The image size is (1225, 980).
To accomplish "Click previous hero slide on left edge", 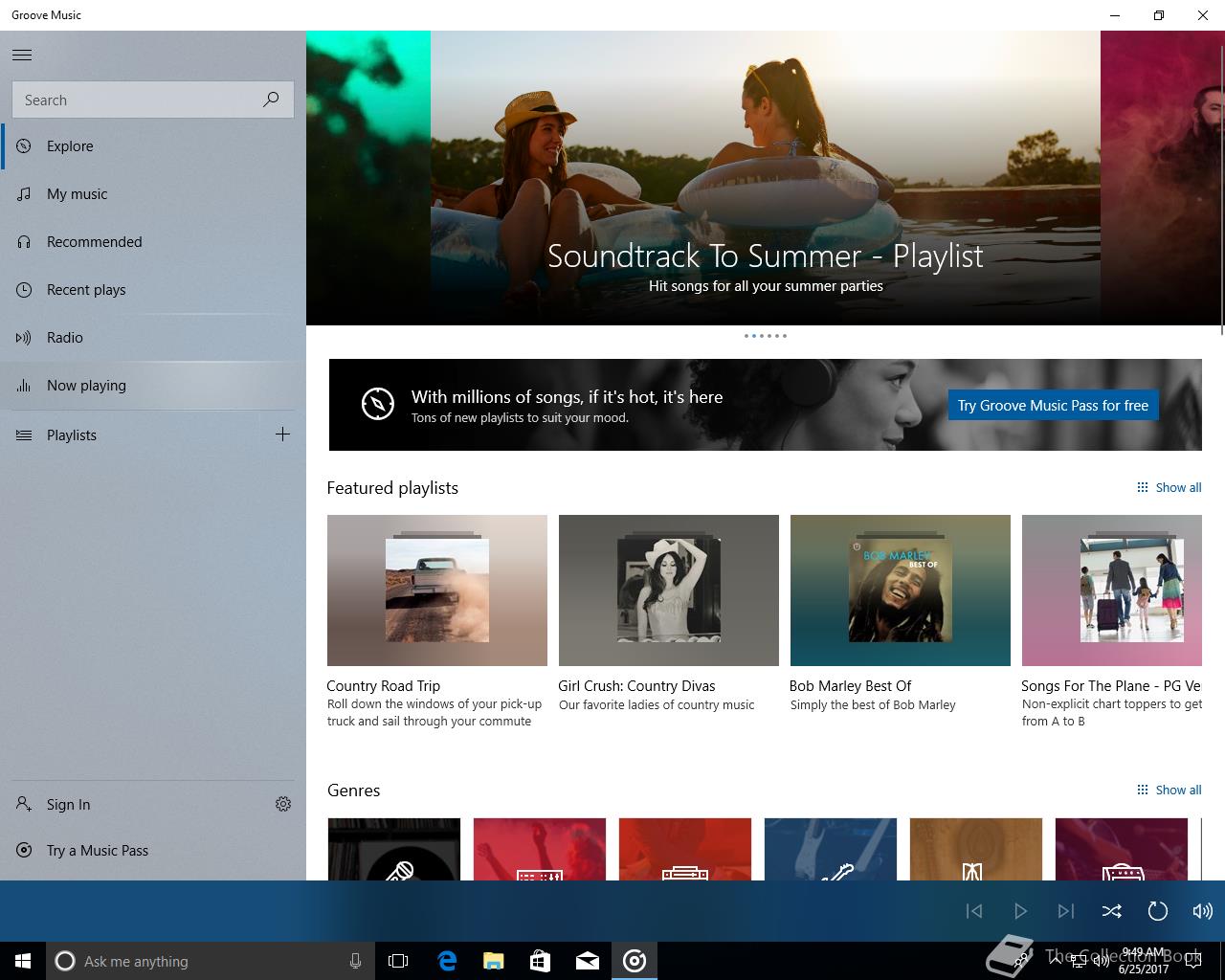I will [368, 178].
